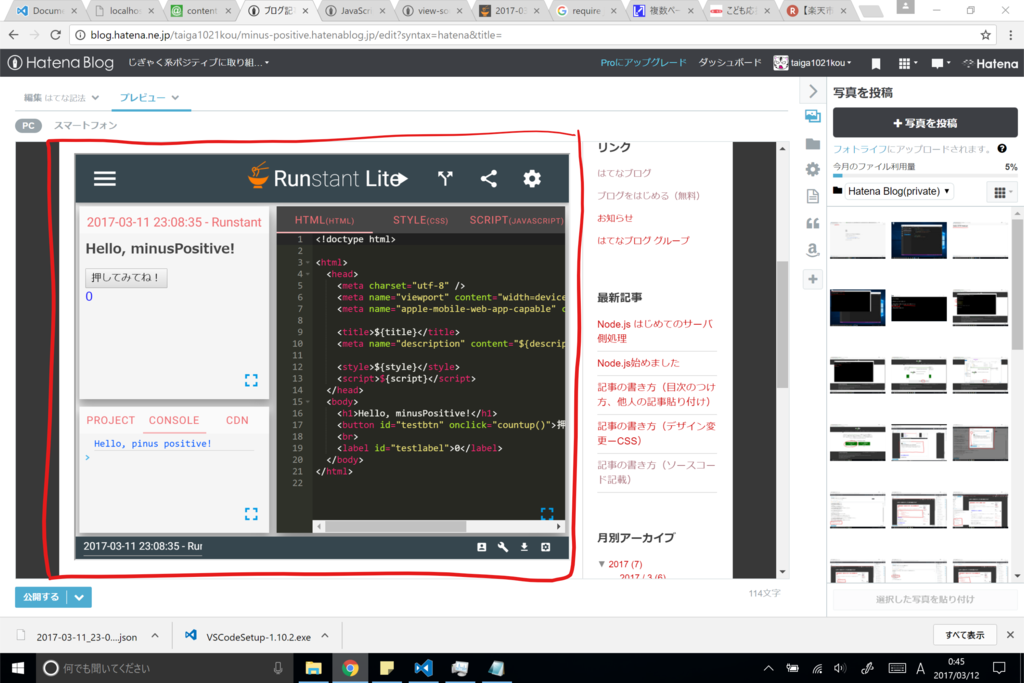The height and width of the screenshot is (683, 1024).
Task: Open the Proにアップグレード link
Action: tap(643, 63)
